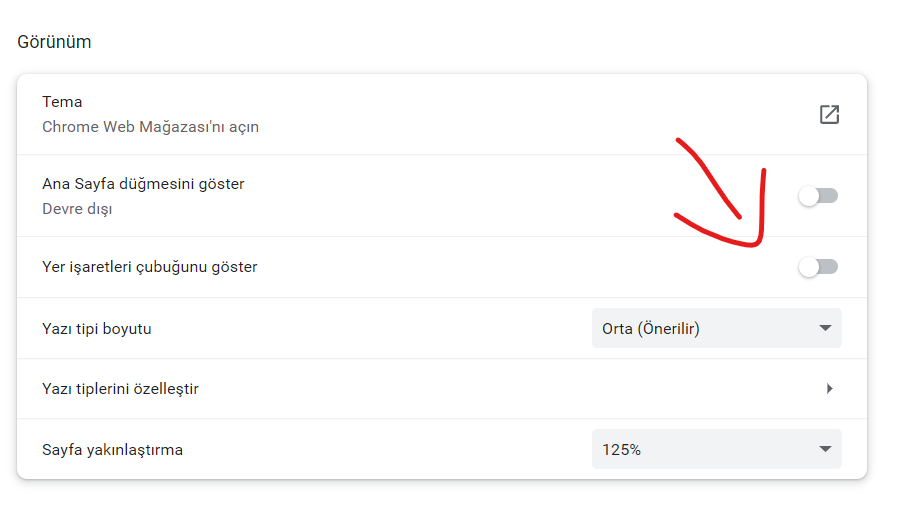Click the arrow on the 125% dropdown
The image size is (897, 519).
coord(825,449)
